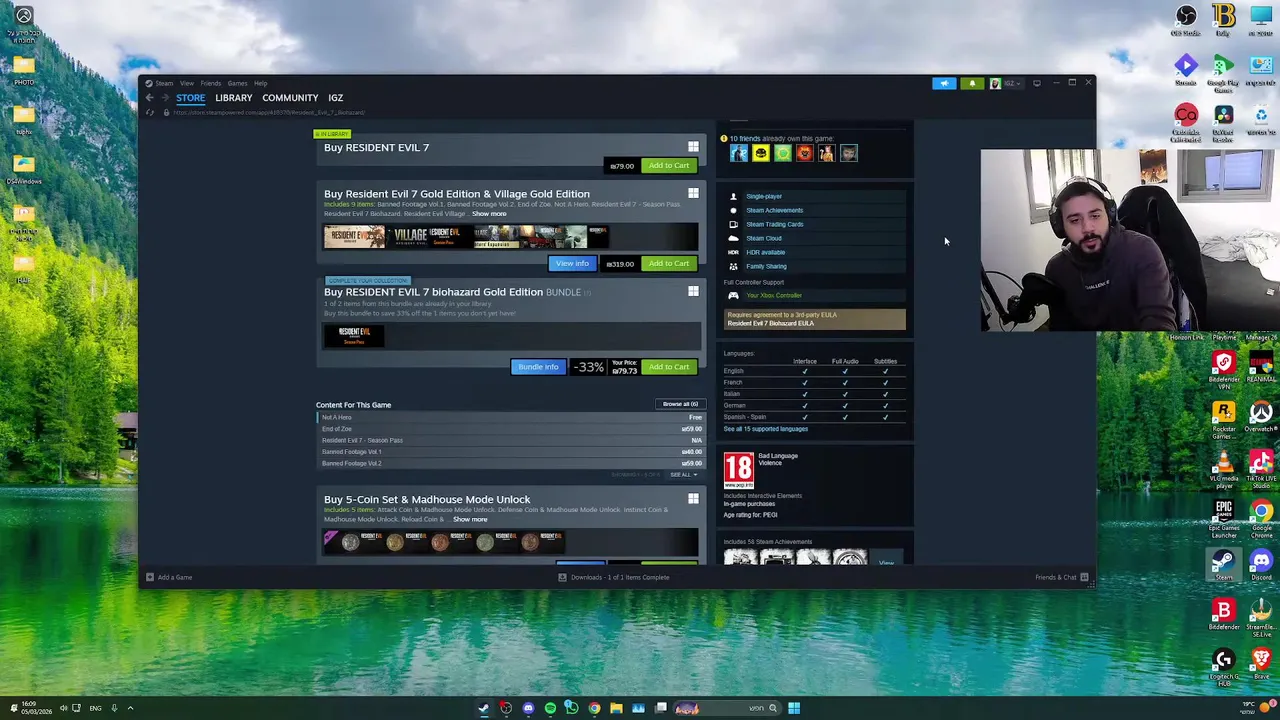The height and width of the screenshot is (720, 1280).
Task: Open See all 15 supported languages link
Action: point(765,429)
